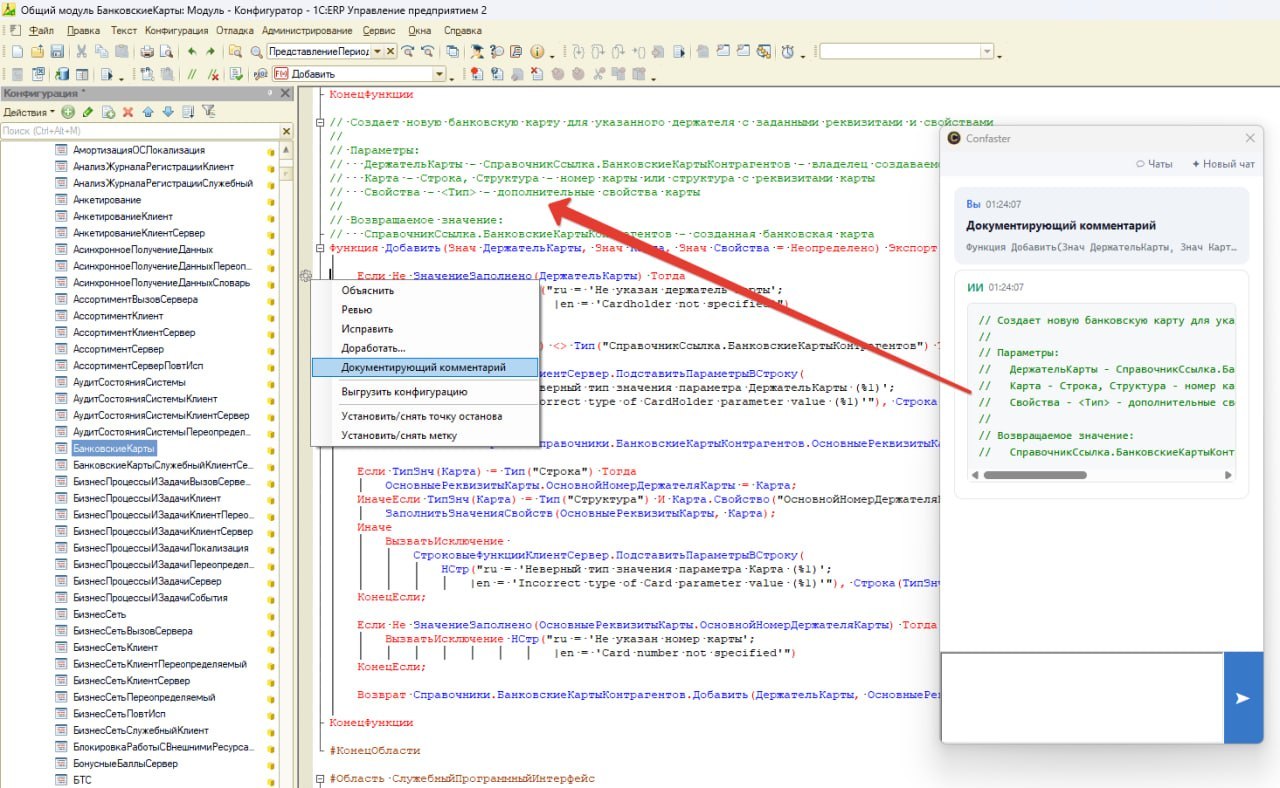Click the Save floppy disk icon
Screen dimensions: 1280x788
(57, 51)
